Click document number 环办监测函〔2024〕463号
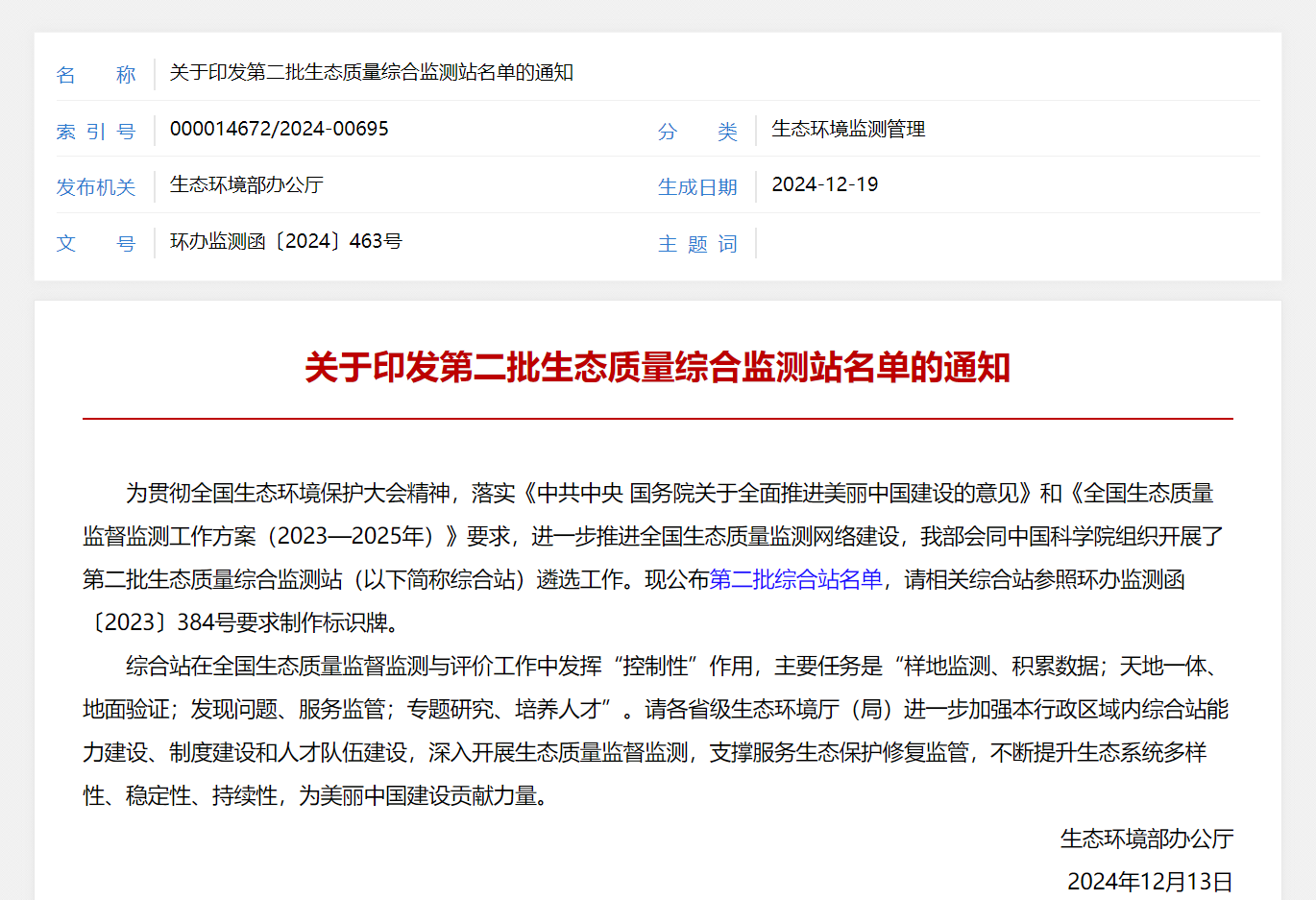The height and width of the screenshot is (900, 1316). 285,241
